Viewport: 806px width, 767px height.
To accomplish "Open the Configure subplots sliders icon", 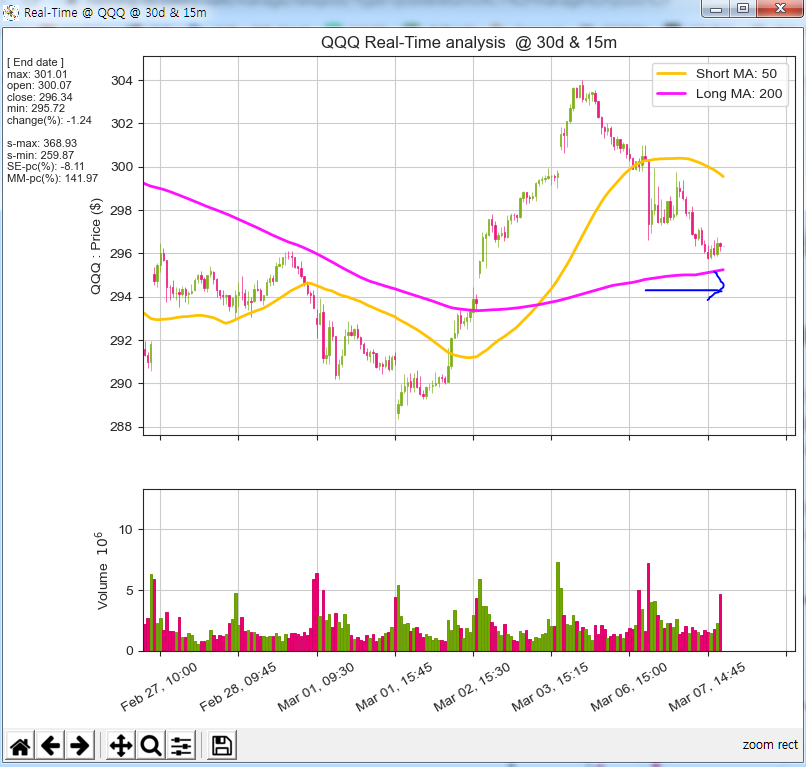I will (x=180, y=745).
